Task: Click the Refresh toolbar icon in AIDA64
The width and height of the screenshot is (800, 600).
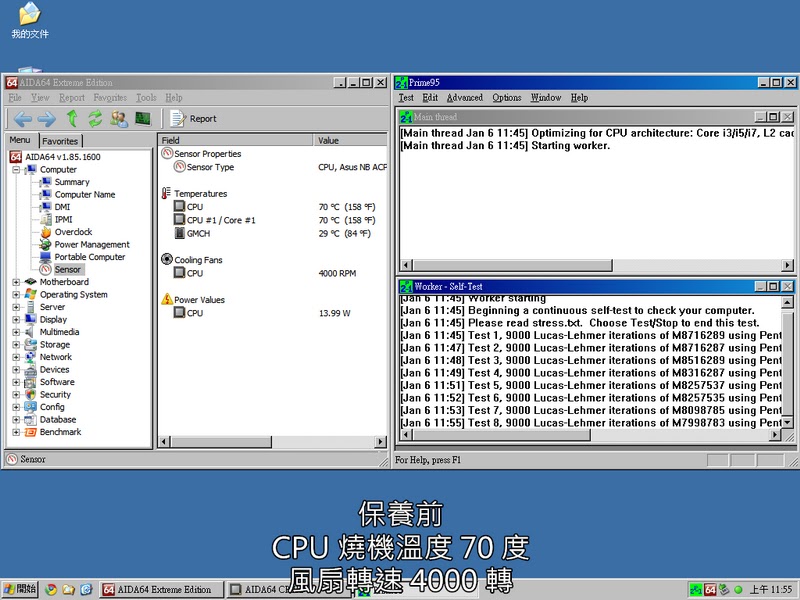Action: pyautogui.click(x=95, y=118)
